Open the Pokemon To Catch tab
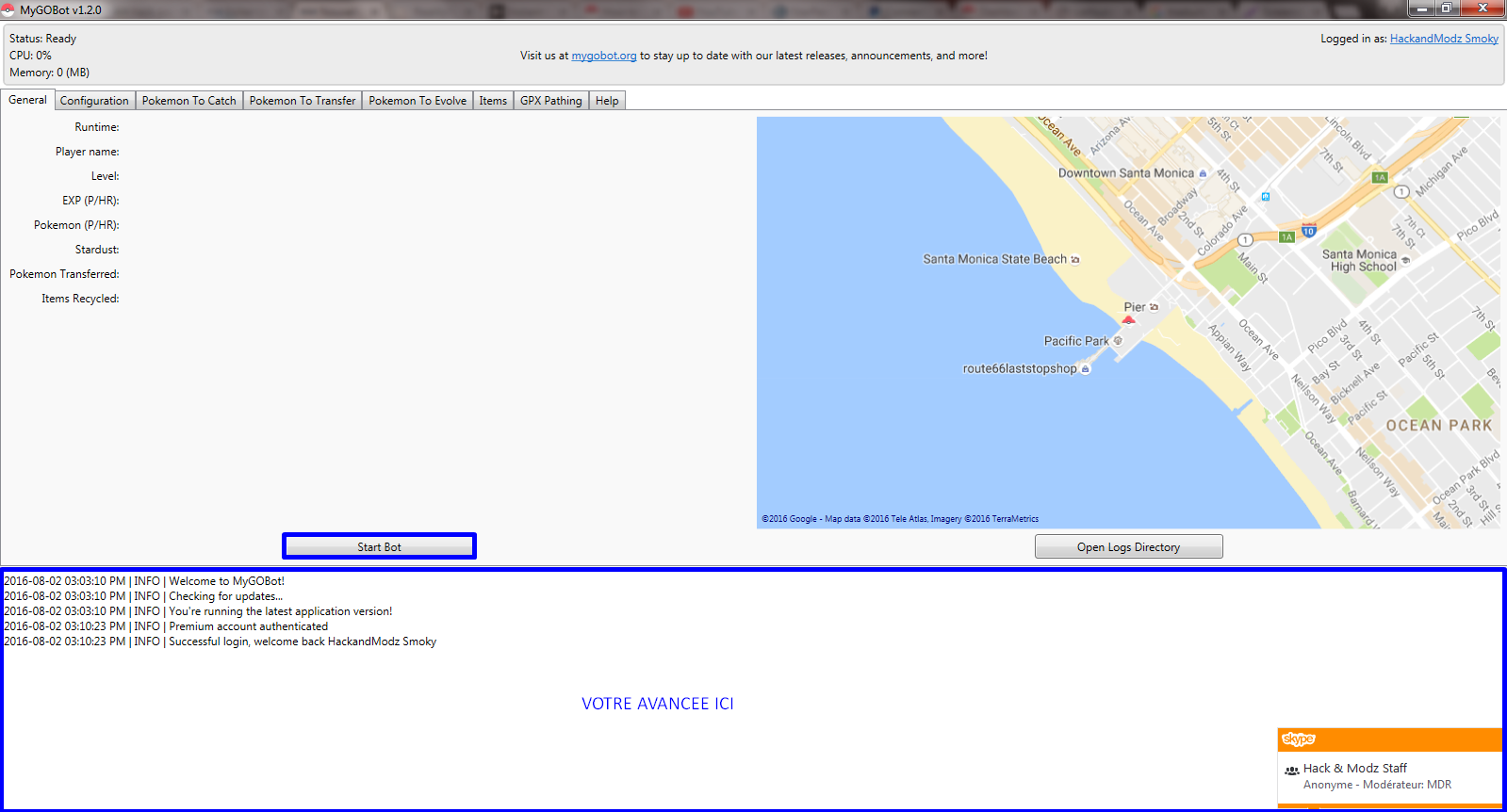This screenshot has height=812, width=1507. 189,101
